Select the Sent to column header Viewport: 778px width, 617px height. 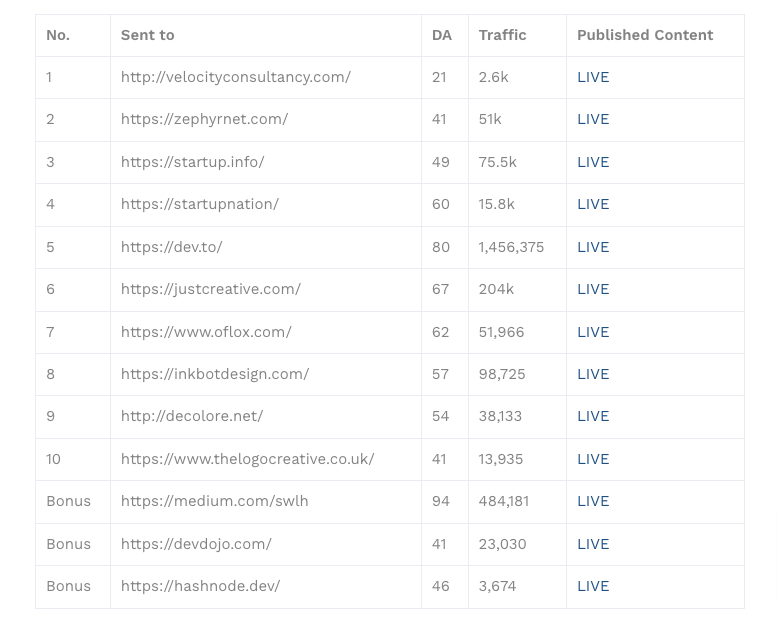(x=147, y=35)
